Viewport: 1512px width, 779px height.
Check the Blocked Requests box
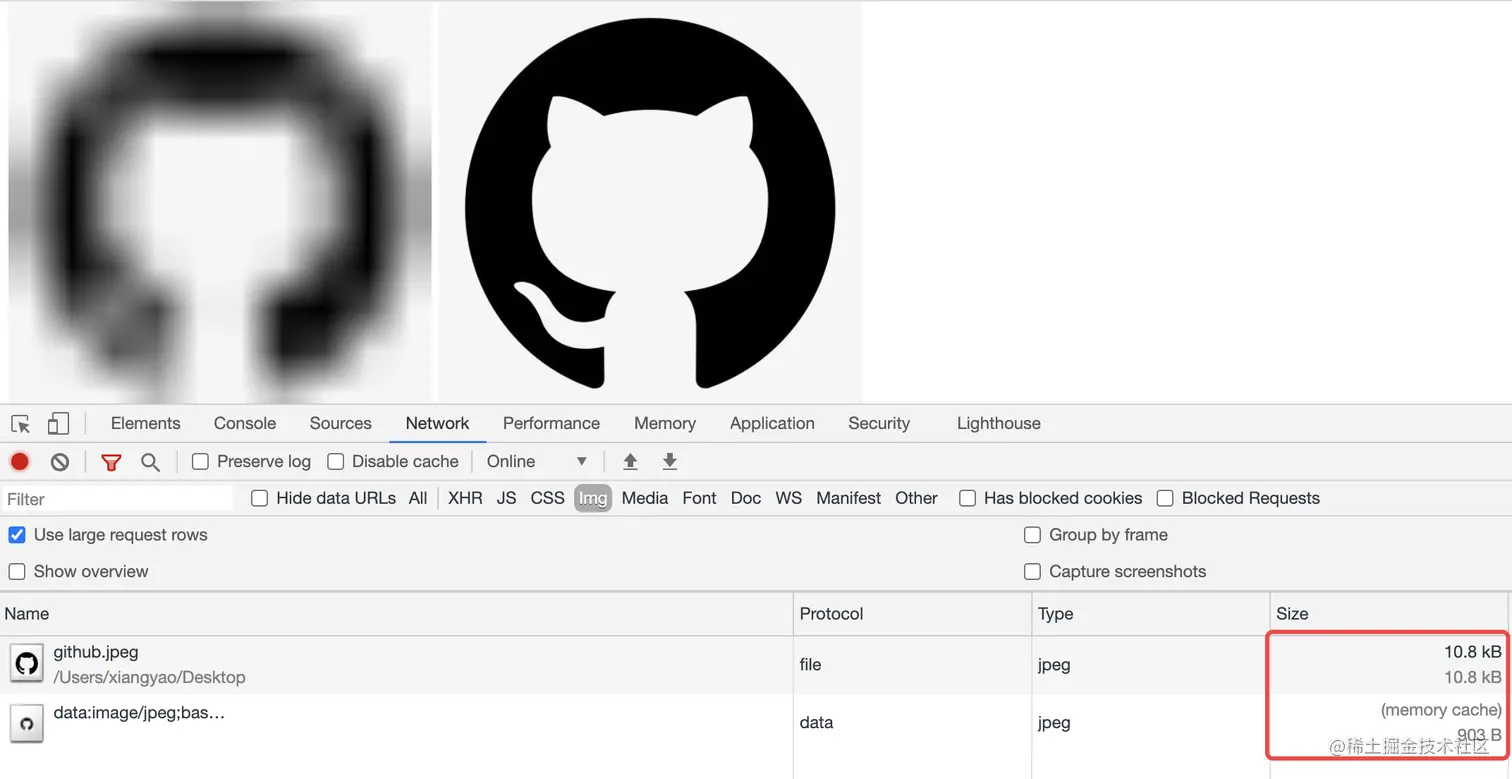1165,498
